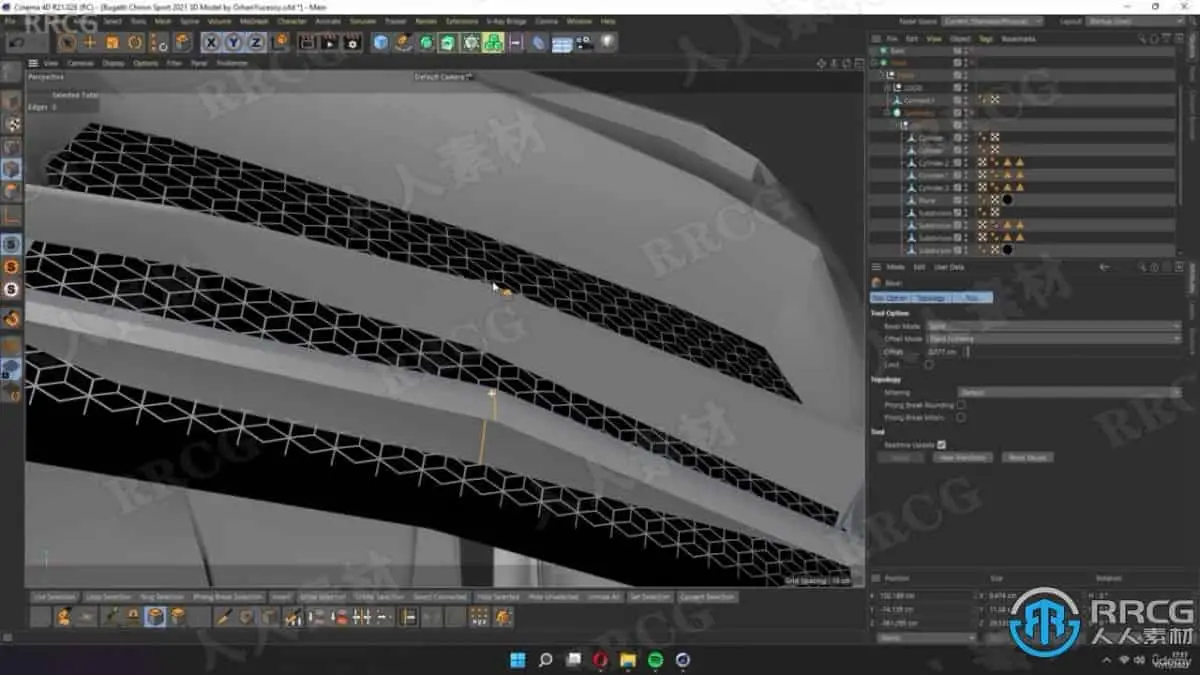Select the Rotate tool icon

pos(135,42)
